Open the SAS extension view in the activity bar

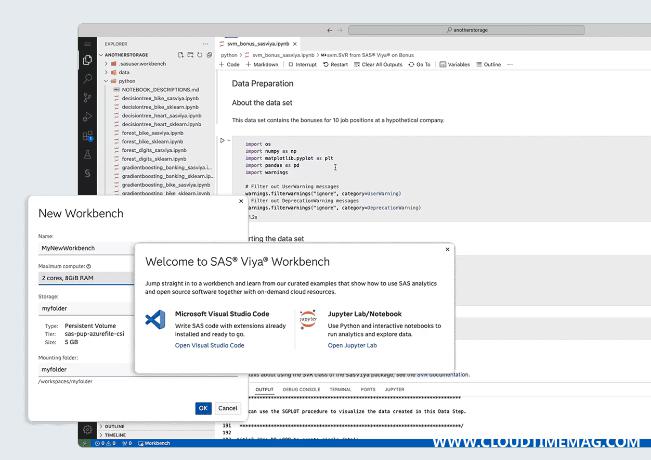point(87,173)
